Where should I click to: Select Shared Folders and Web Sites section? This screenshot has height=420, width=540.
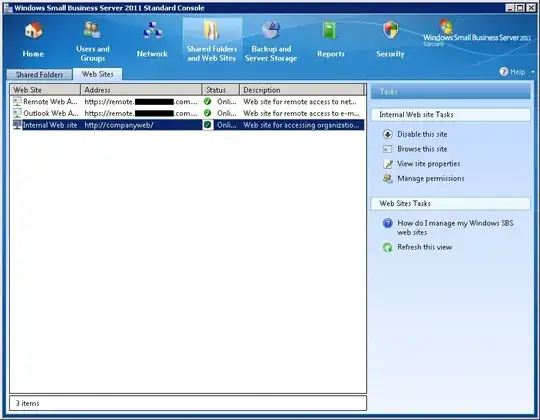(212, 42)
